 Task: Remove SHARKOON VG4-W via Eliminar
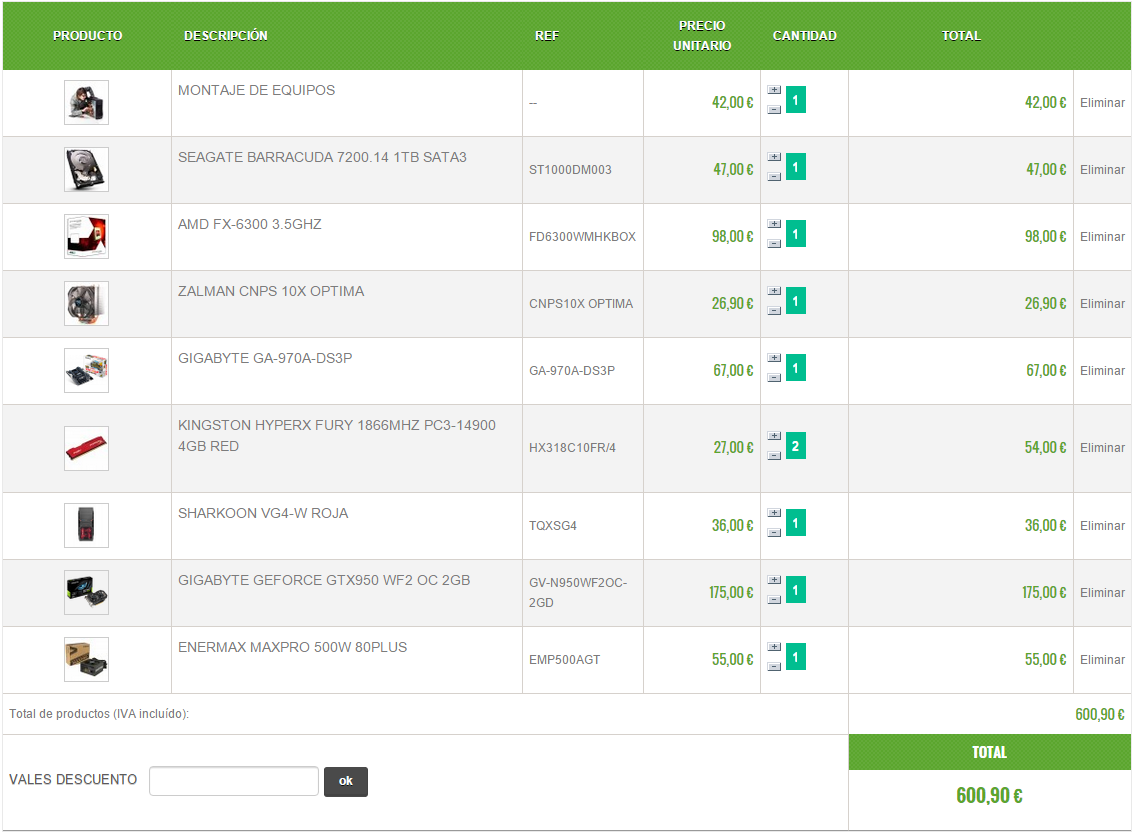[x=1102, y=526]
